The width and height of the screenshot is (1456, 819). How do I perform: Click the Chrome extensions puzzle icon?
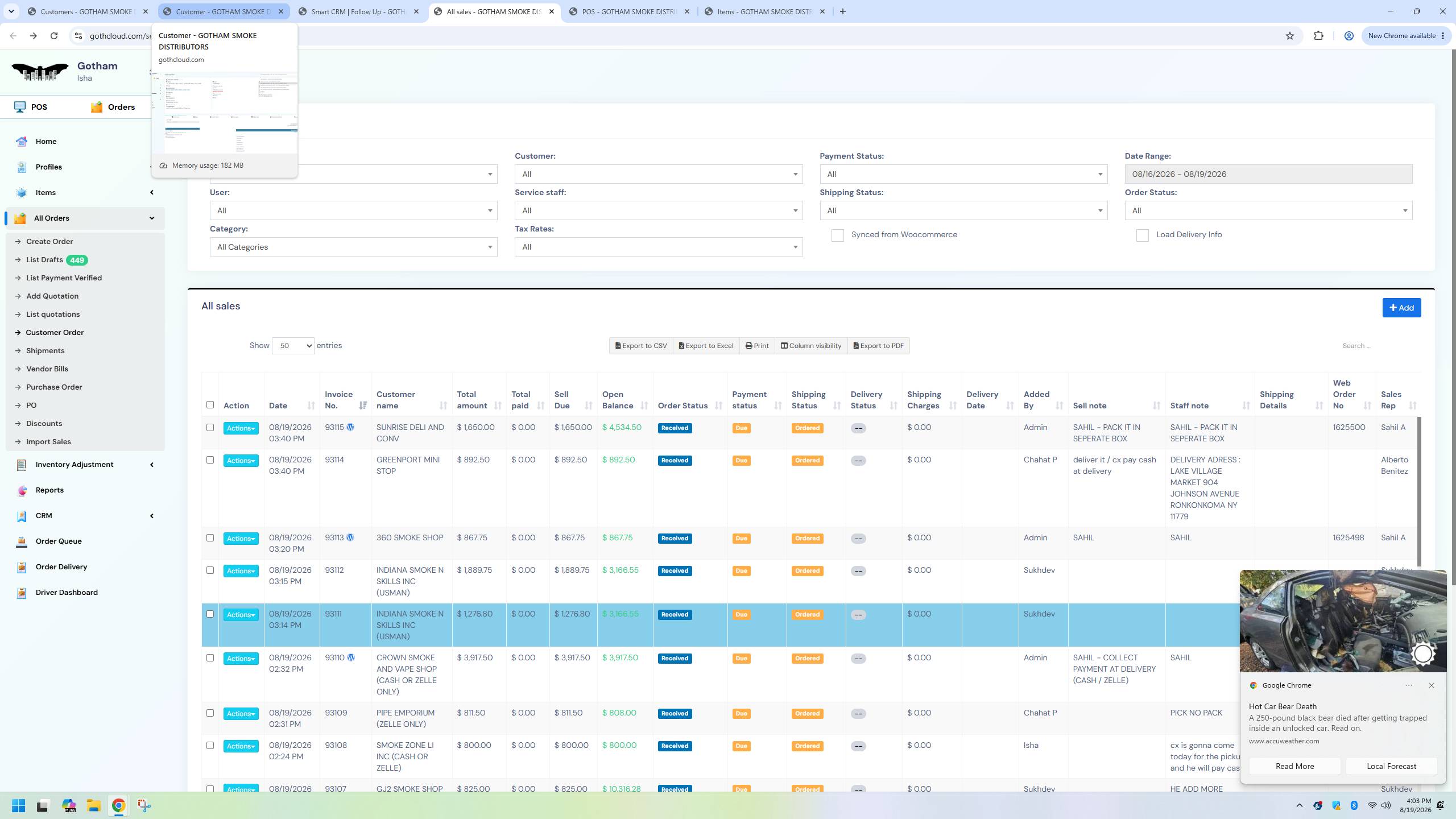1318,36
